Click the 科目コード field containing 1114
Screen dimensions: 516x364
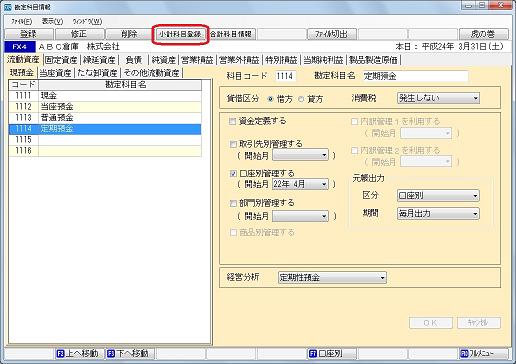pyautogui.click(x=285, y=76)
